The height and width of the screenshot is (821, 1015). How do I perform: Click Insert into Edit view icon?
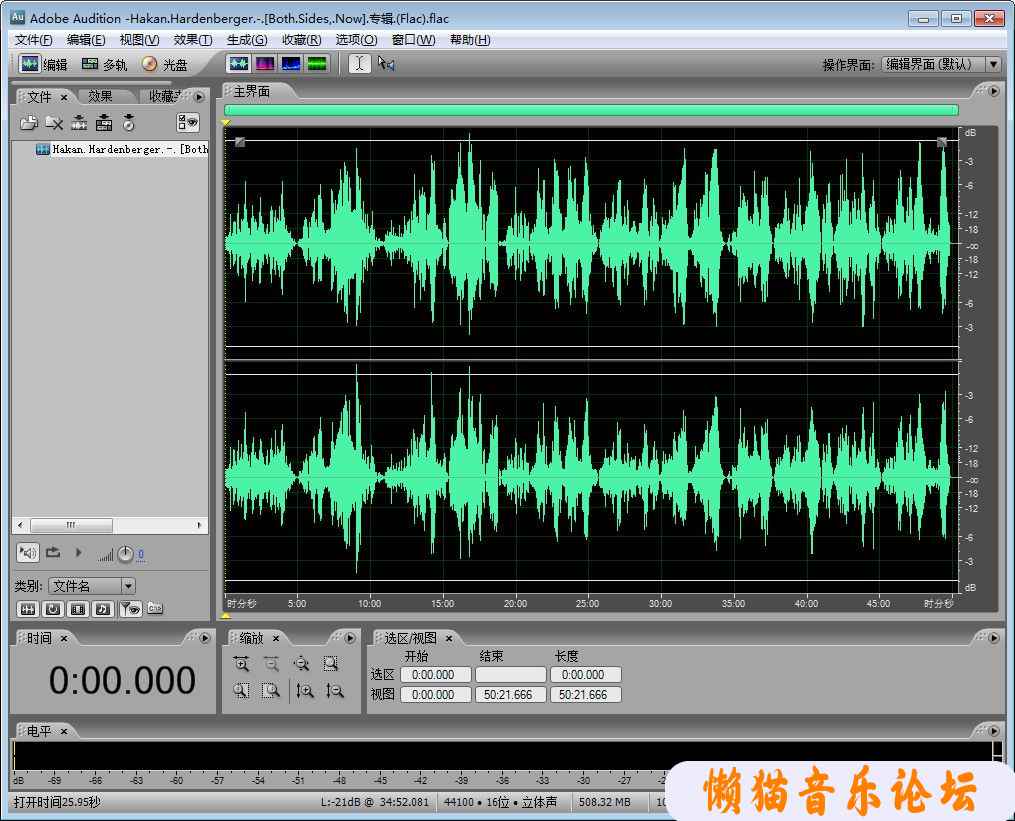pos(79,122)
